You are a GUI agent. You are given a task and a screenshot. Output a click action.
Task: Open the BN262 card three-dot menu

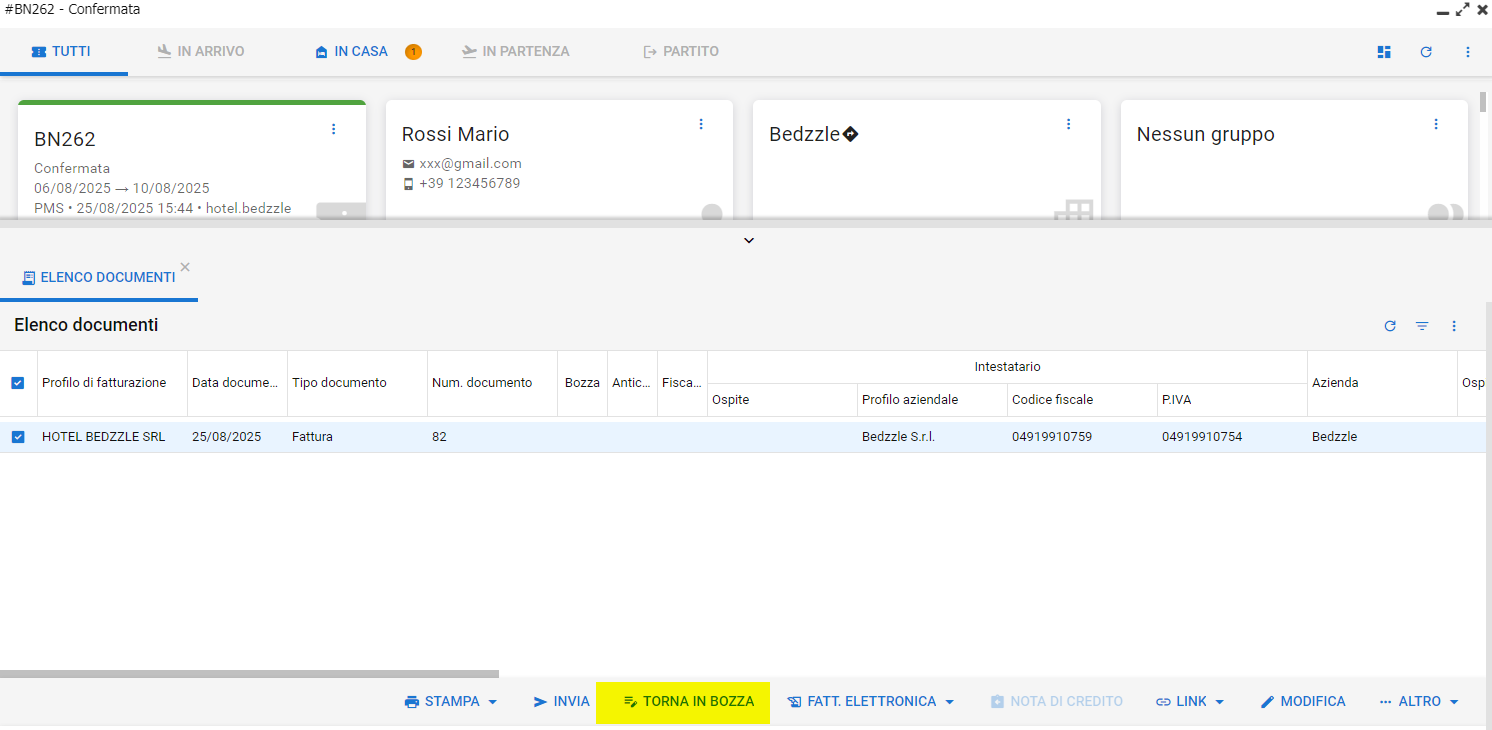(333, 129)
